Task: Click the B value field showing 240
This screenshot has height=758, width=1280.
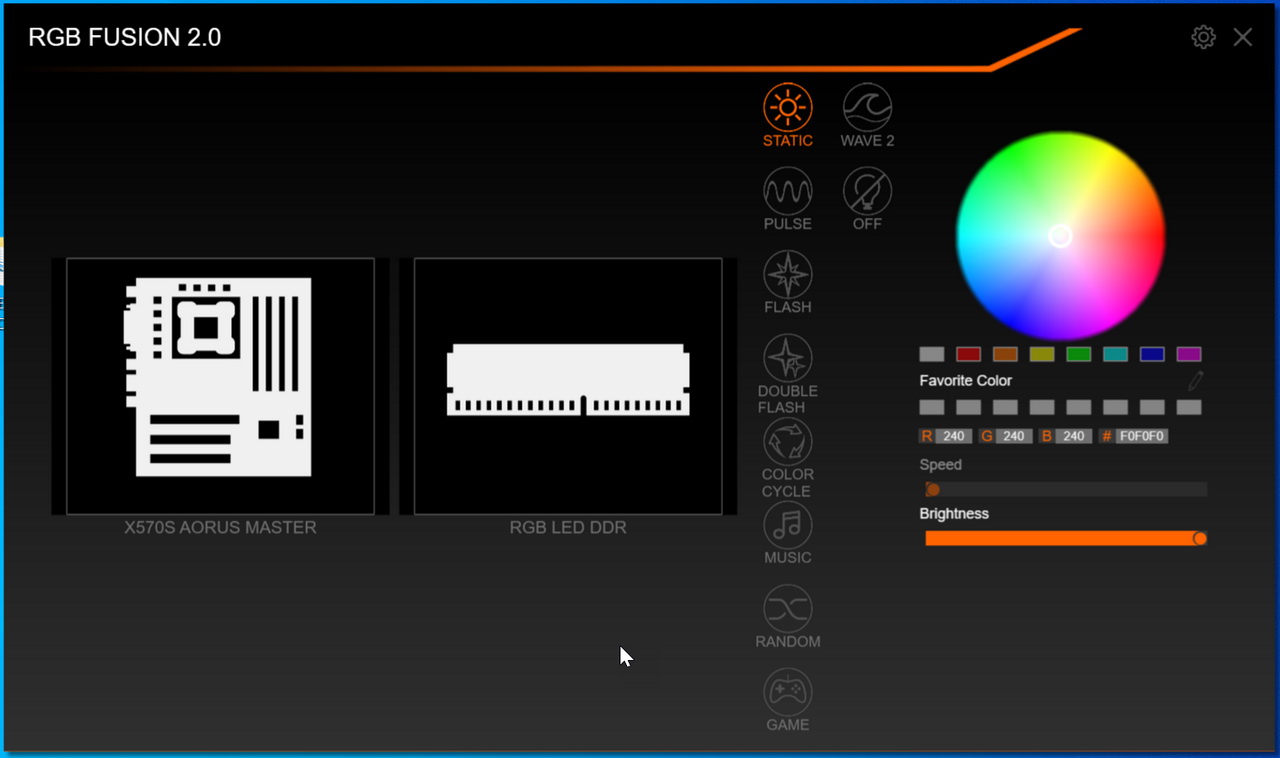Action: [1074, 436]
